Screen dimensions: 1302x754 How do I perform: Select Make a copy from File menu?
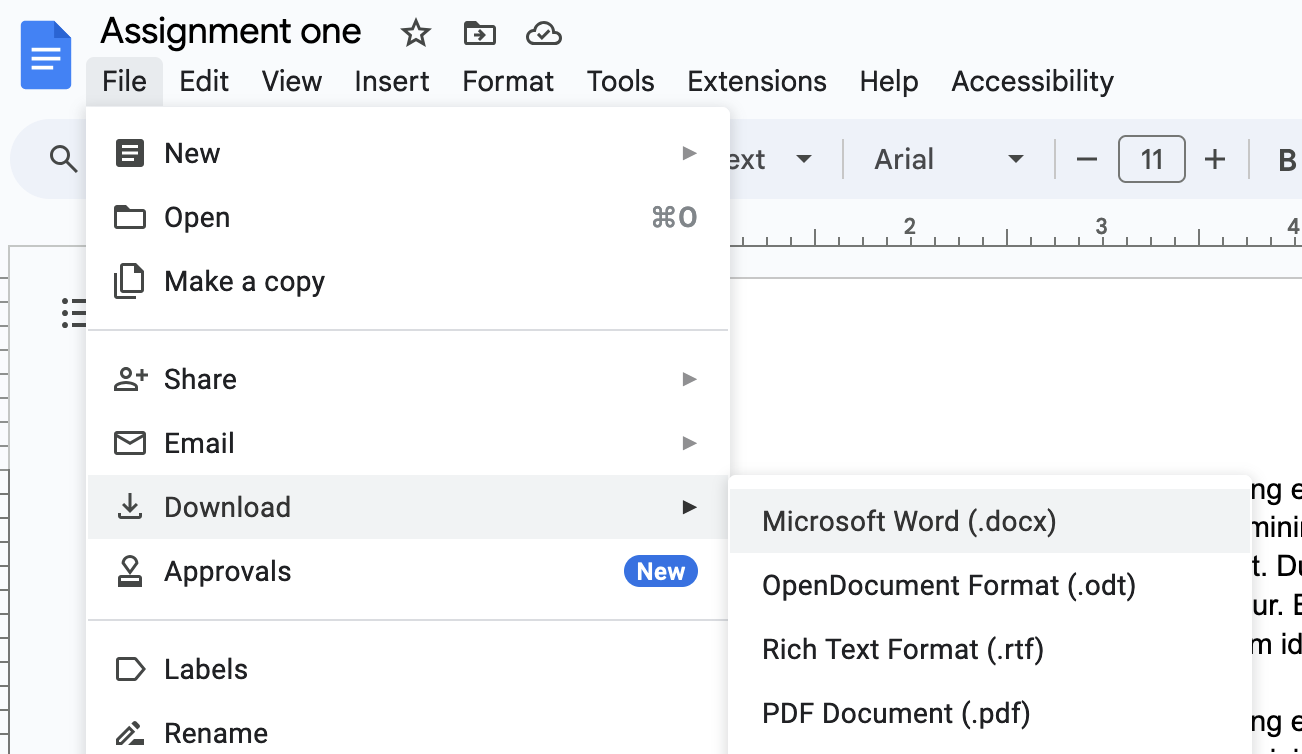click(x=244, y=282)
